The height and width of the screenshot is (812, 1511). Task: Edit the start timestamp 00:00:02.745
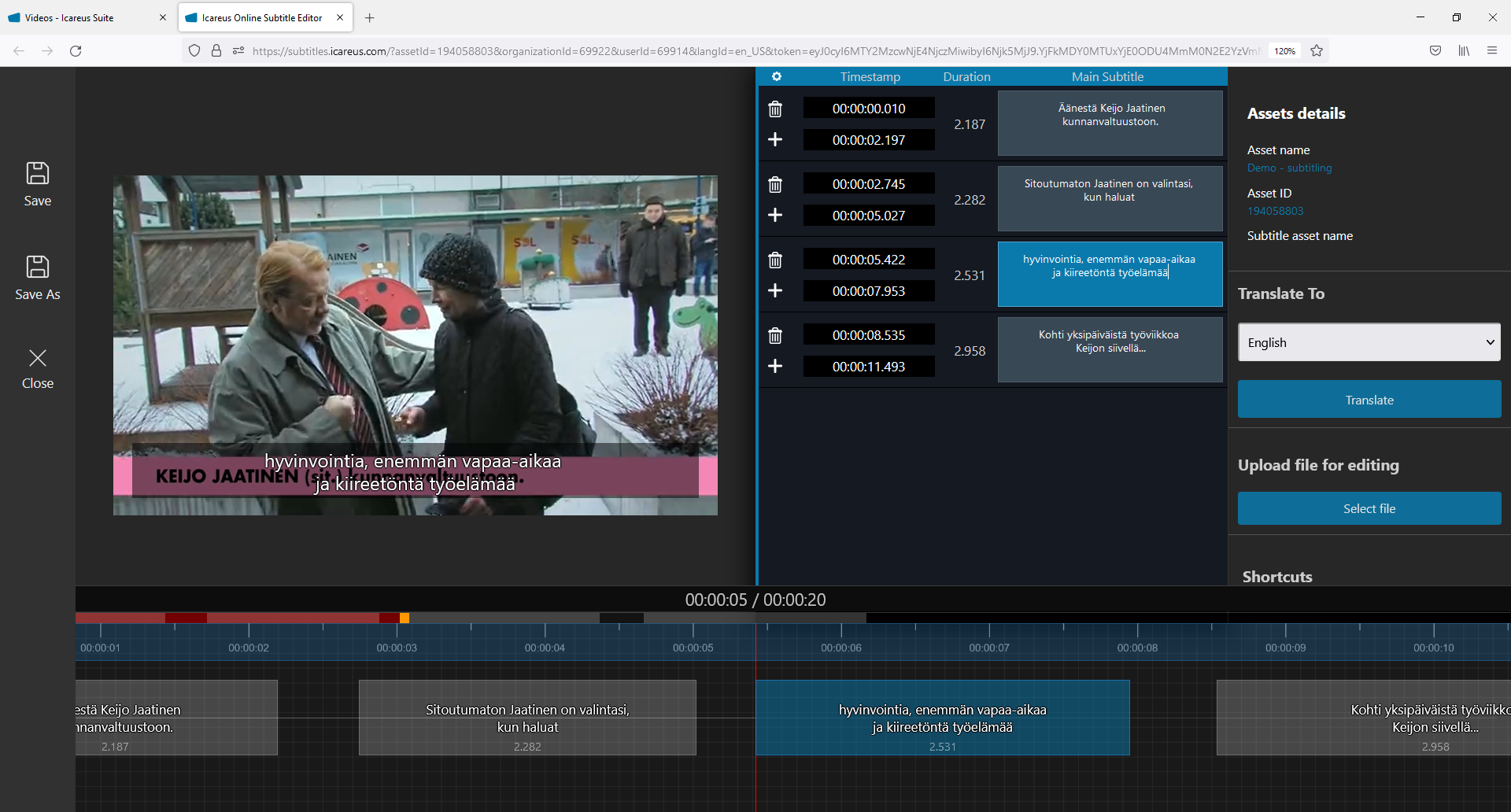pyautogui.click(x=869, y=184)
